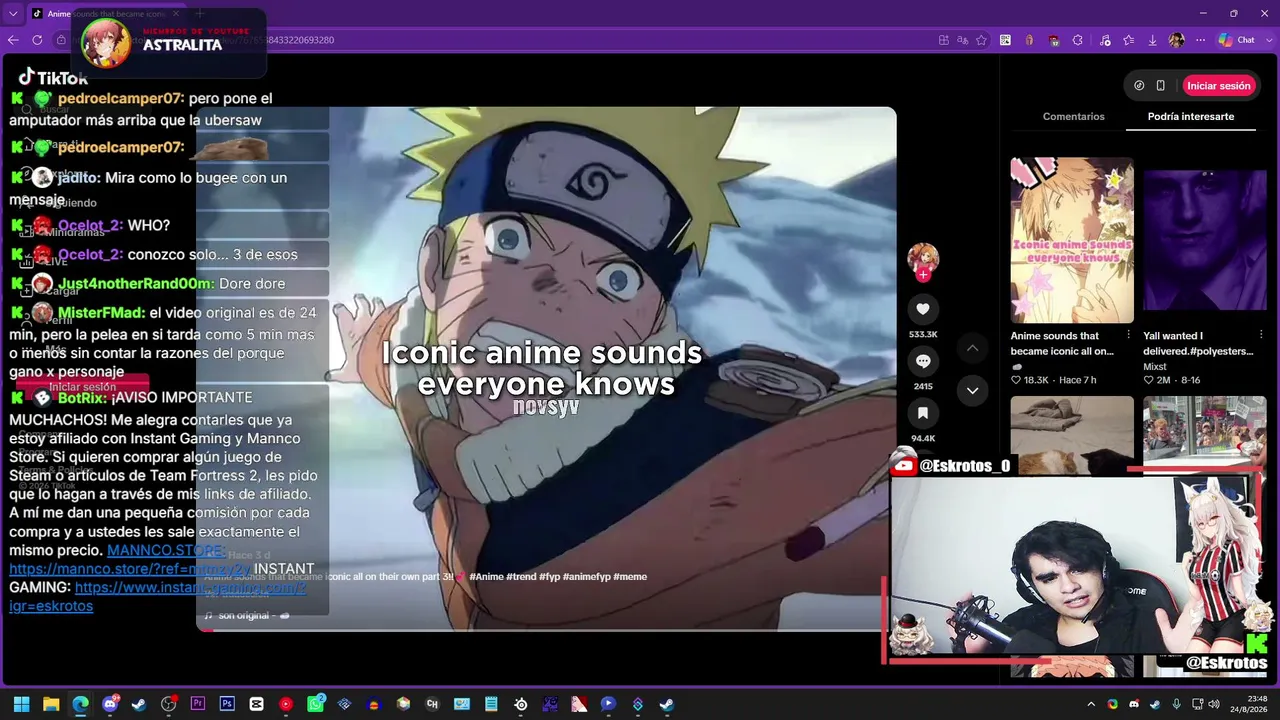The width and height of the screenshot is (1280, 720).
Task: Show hidden system tray icons
Action: click(1091, 704)
